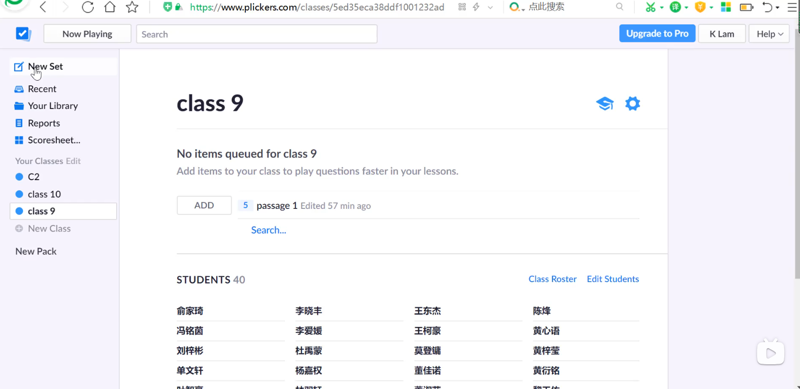Open Recent in the sidebar
Screen dimensions: 800x389
click(x=42, y=89)
